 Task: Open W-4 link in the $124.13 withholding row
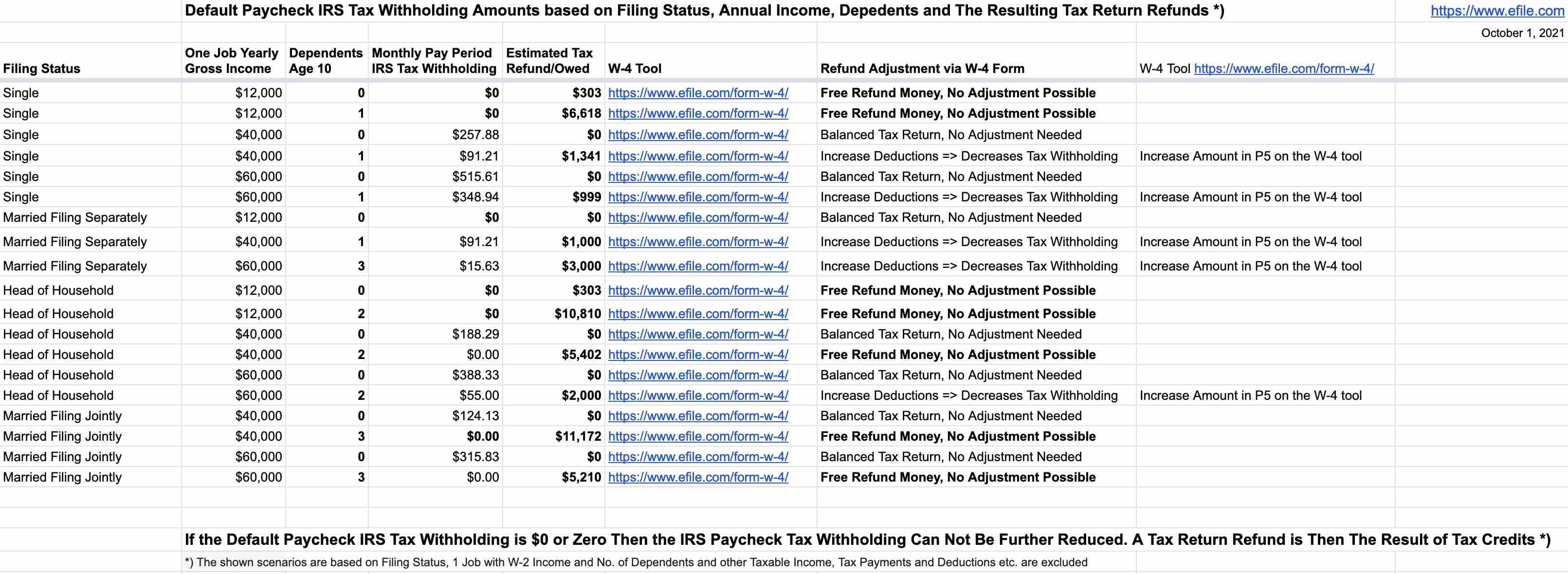tap(698, 416)
